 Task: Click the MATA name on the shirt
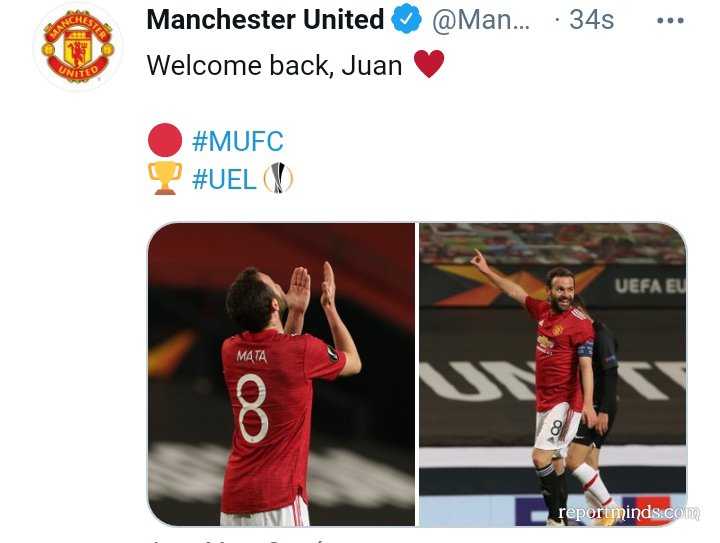pyautogui.click(x=252, y=356)
